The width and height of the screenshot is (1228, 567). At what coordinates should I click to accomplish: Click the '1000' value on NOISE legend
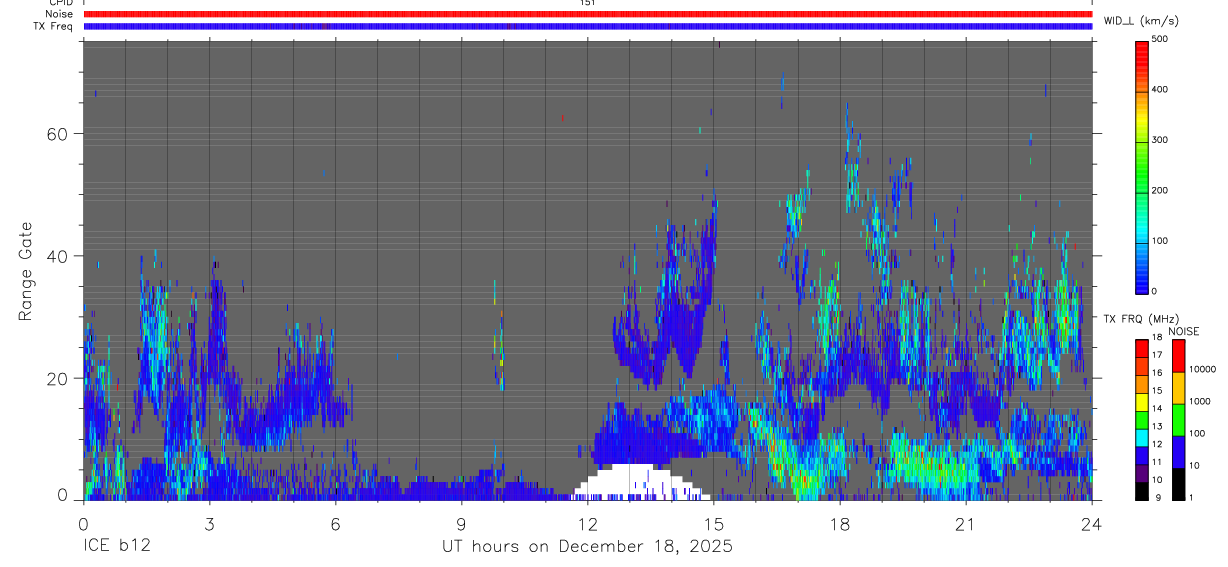click(x=1200, y=401)
